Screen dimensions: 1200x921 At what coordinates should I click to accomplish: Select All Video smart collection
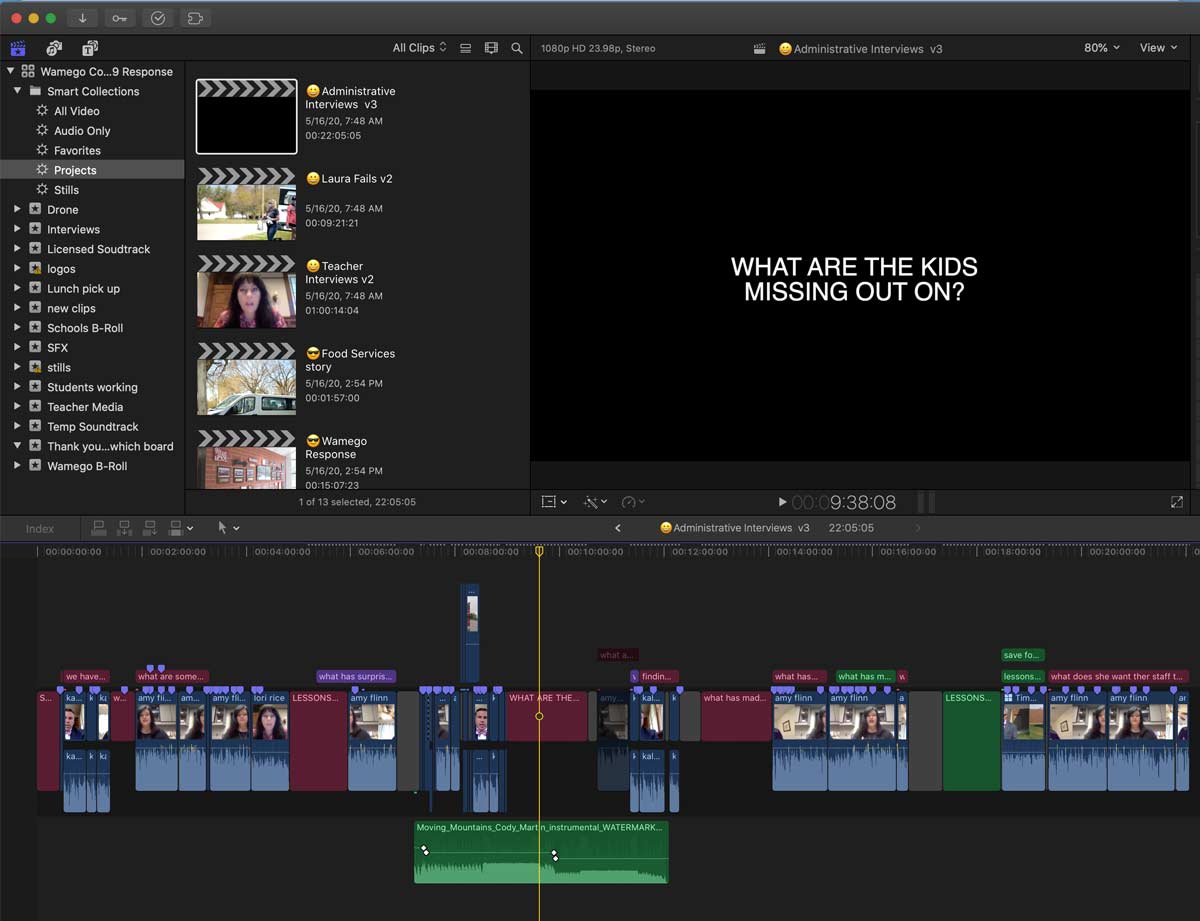click(x=76, y=111)
